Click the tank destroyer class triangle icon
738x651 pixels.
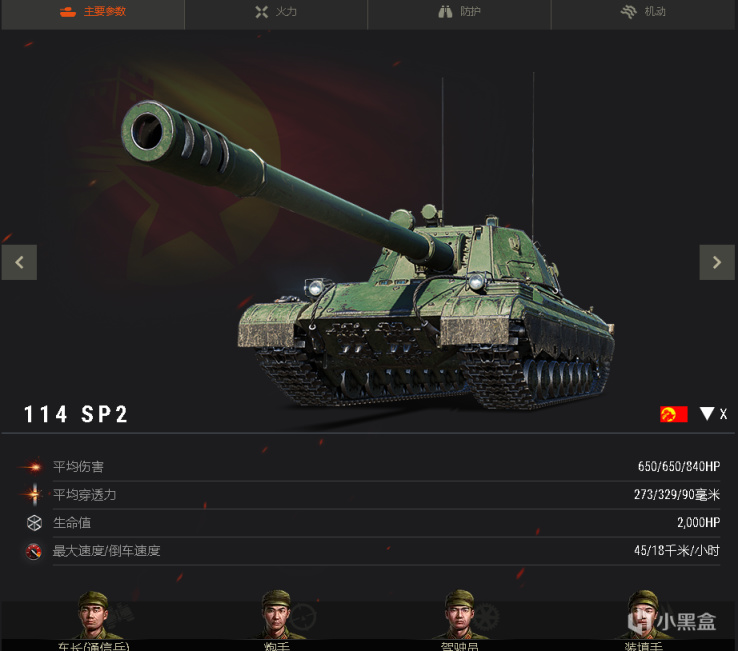[x=707, y=414]
